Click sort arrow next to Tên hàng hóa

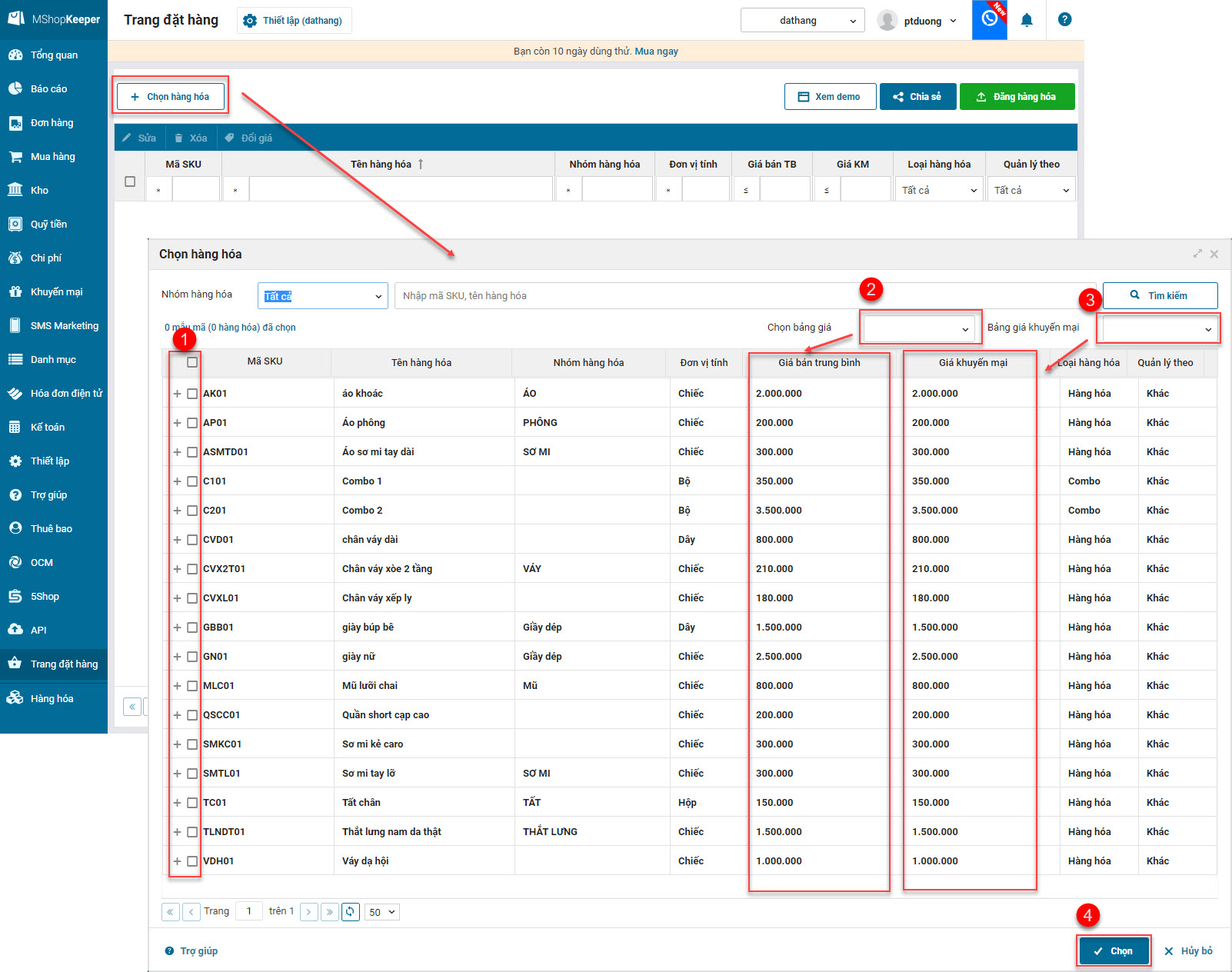click(x=421, y=164)
